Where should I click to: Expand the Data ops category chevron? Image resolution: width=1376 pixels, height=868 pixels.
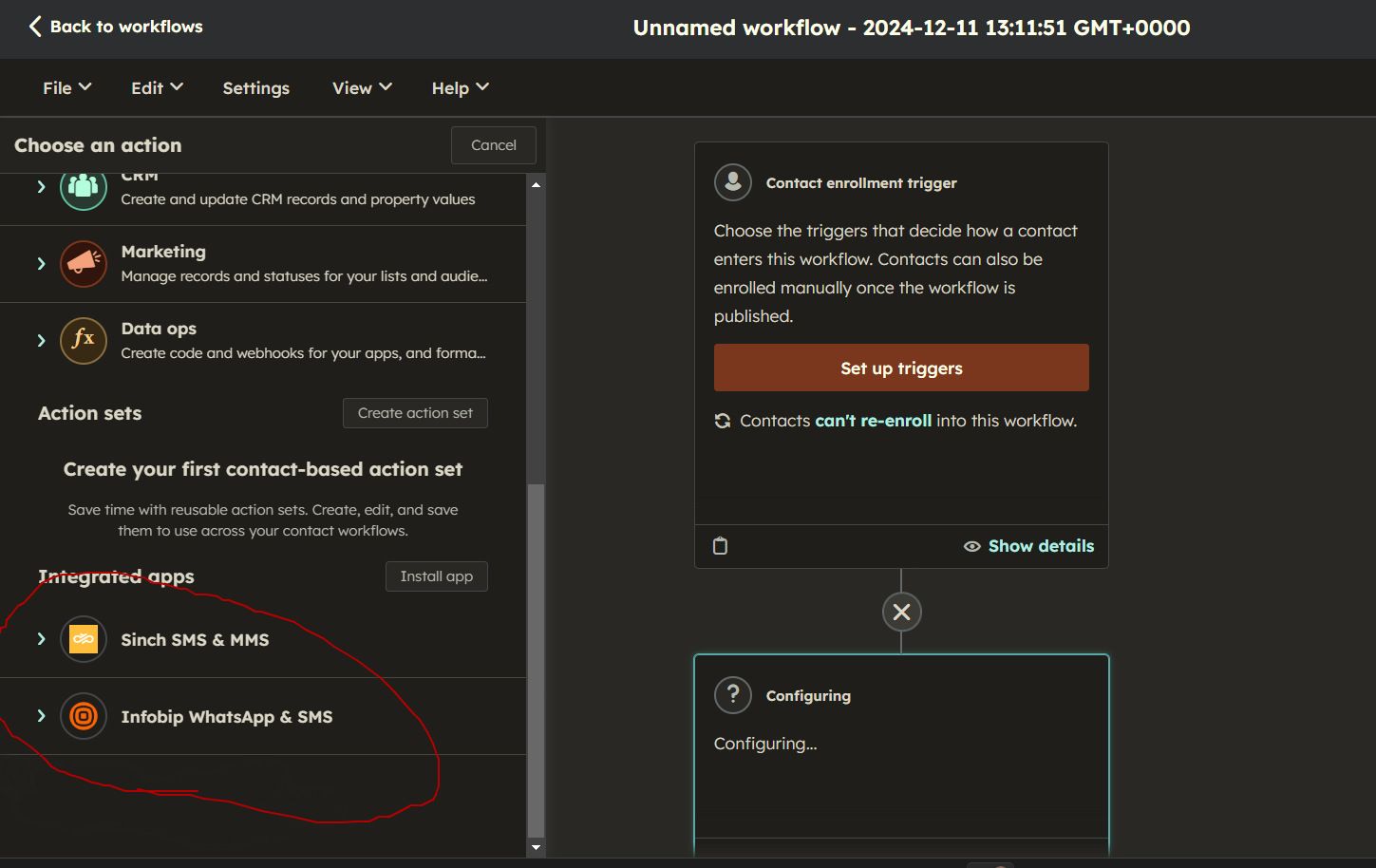[41, 340]
